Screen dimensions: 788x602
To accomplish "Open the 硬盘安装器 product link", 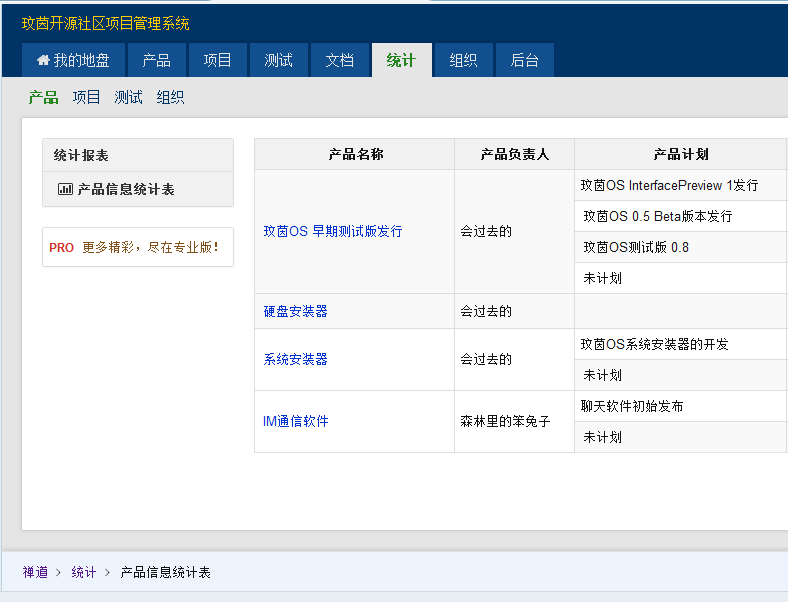I will point(295,311).
